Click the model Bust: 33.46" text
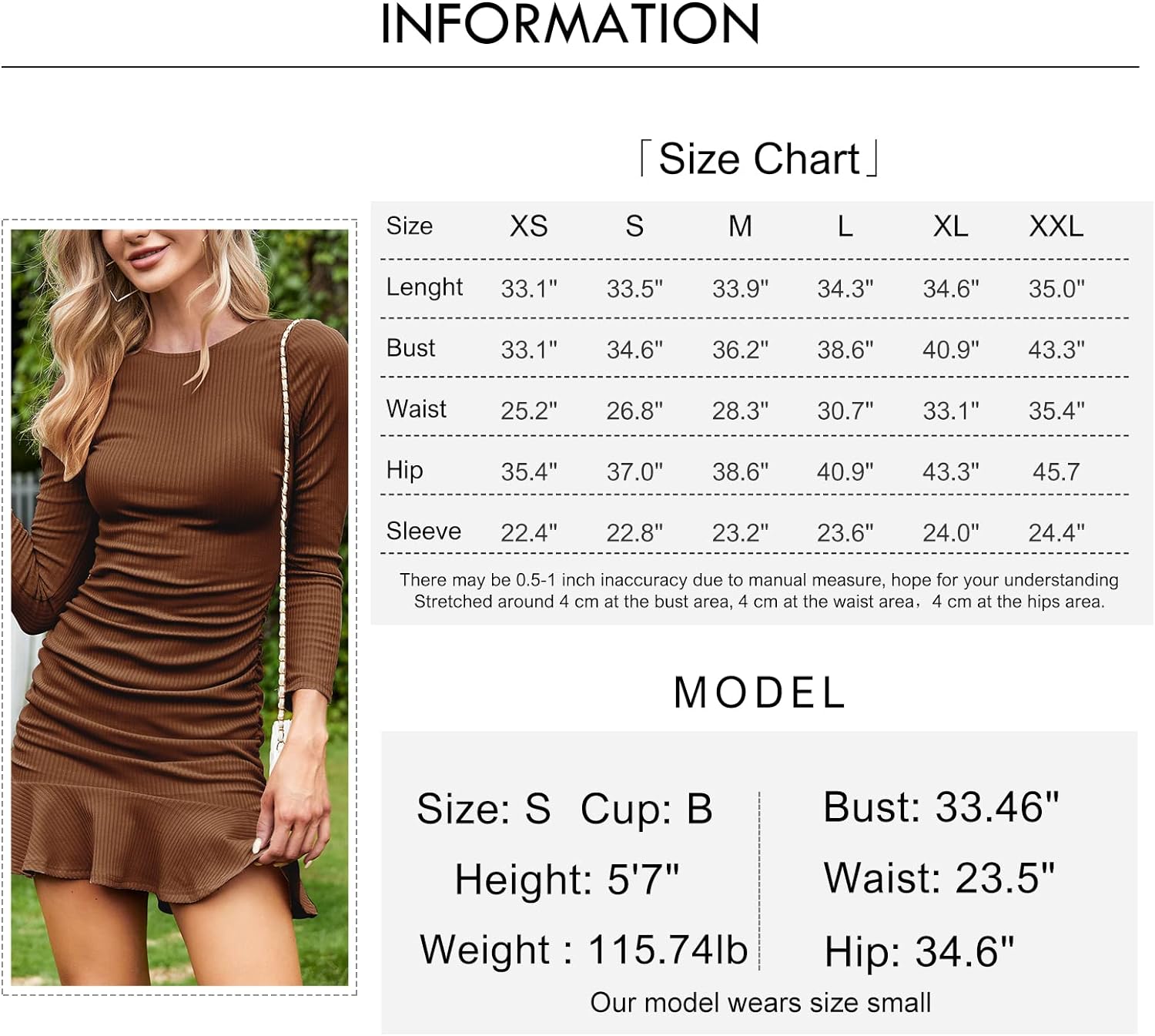Screen dimensions: 1155x1036 coord(941,807)
